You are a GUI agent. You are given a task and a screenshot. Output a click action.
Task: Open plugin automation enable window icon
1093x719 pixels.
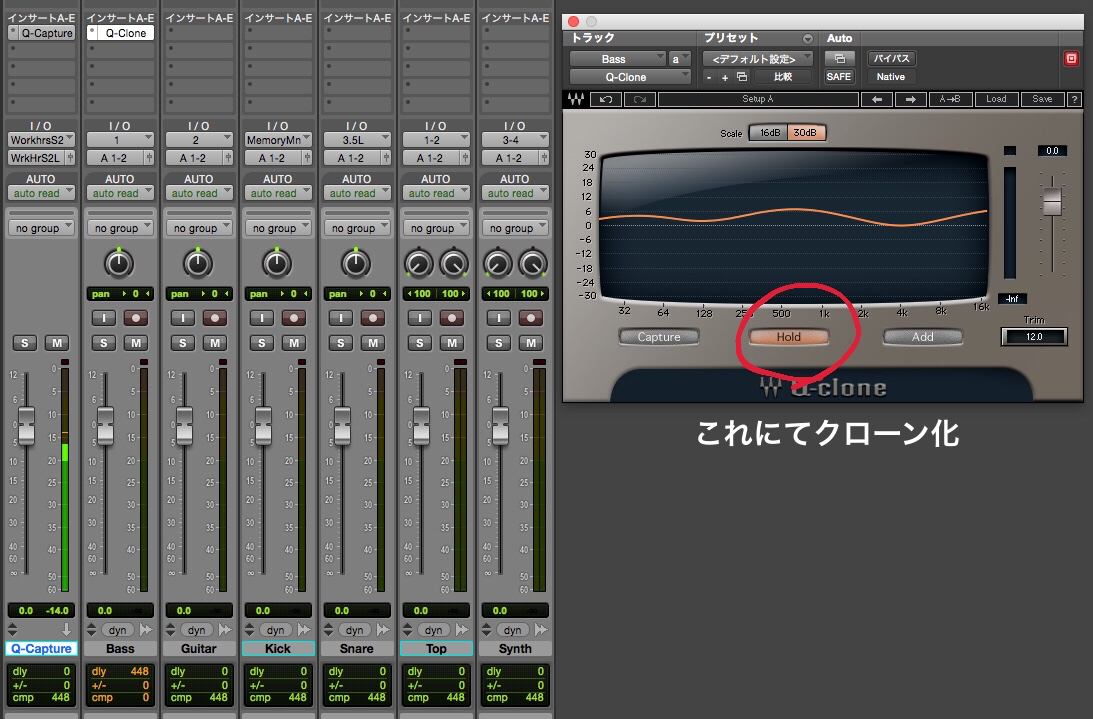click(x=839, y=59)
